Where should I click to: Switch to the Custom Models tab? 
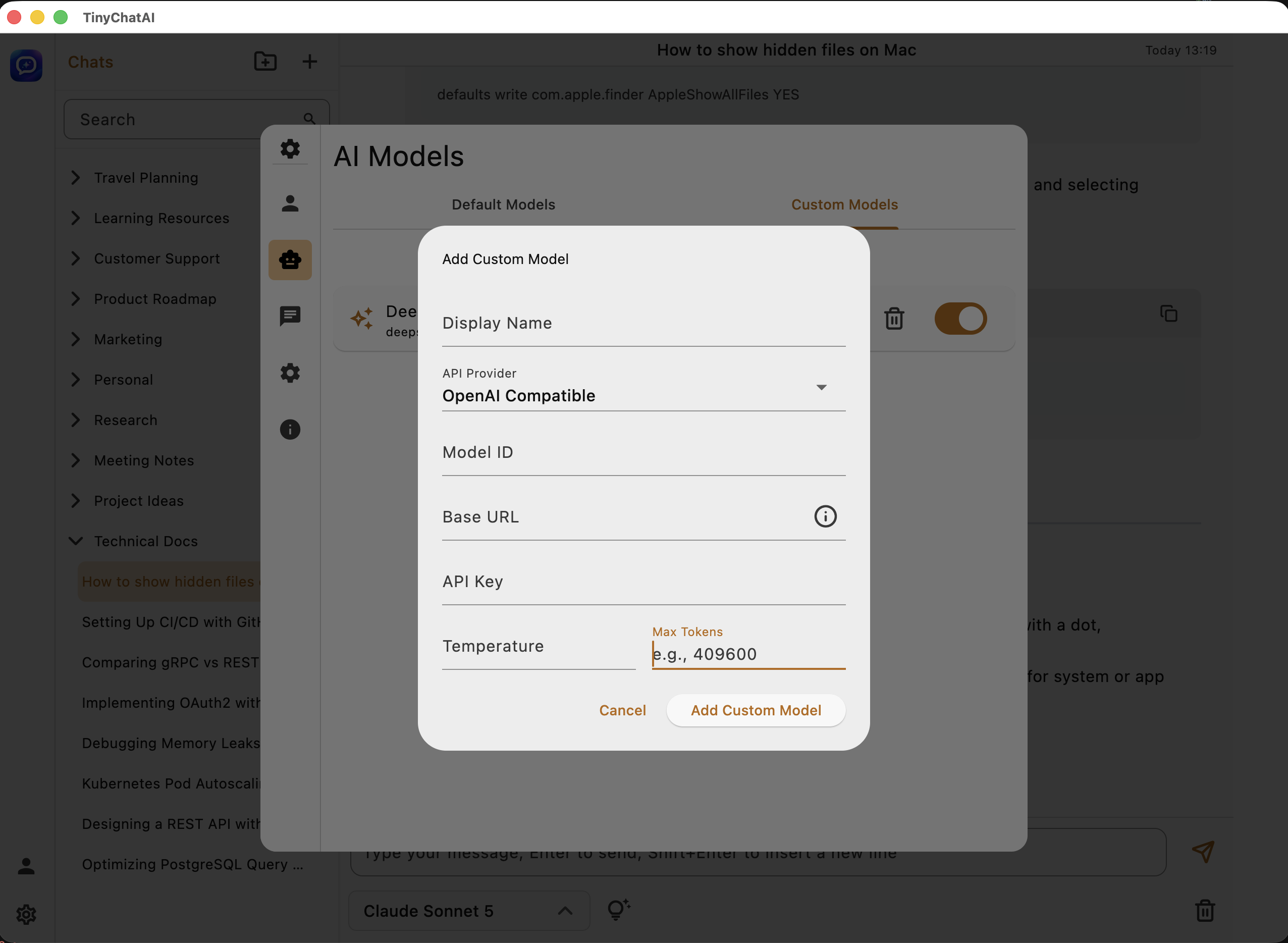844,204
